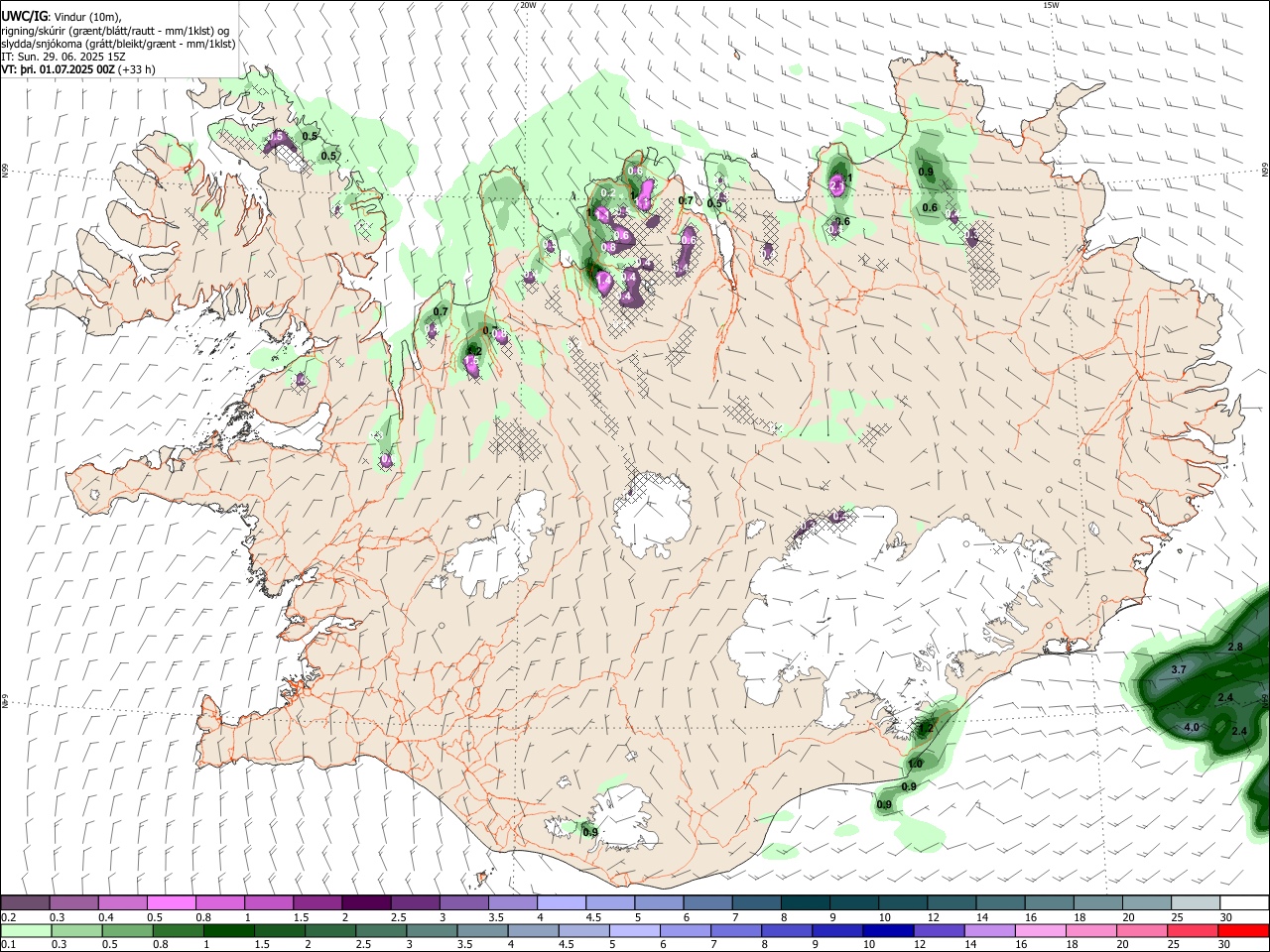Screen dimensions: 1270x952
Task: Select the deep blue bottom legend swatch at 10
Action: 888,930
